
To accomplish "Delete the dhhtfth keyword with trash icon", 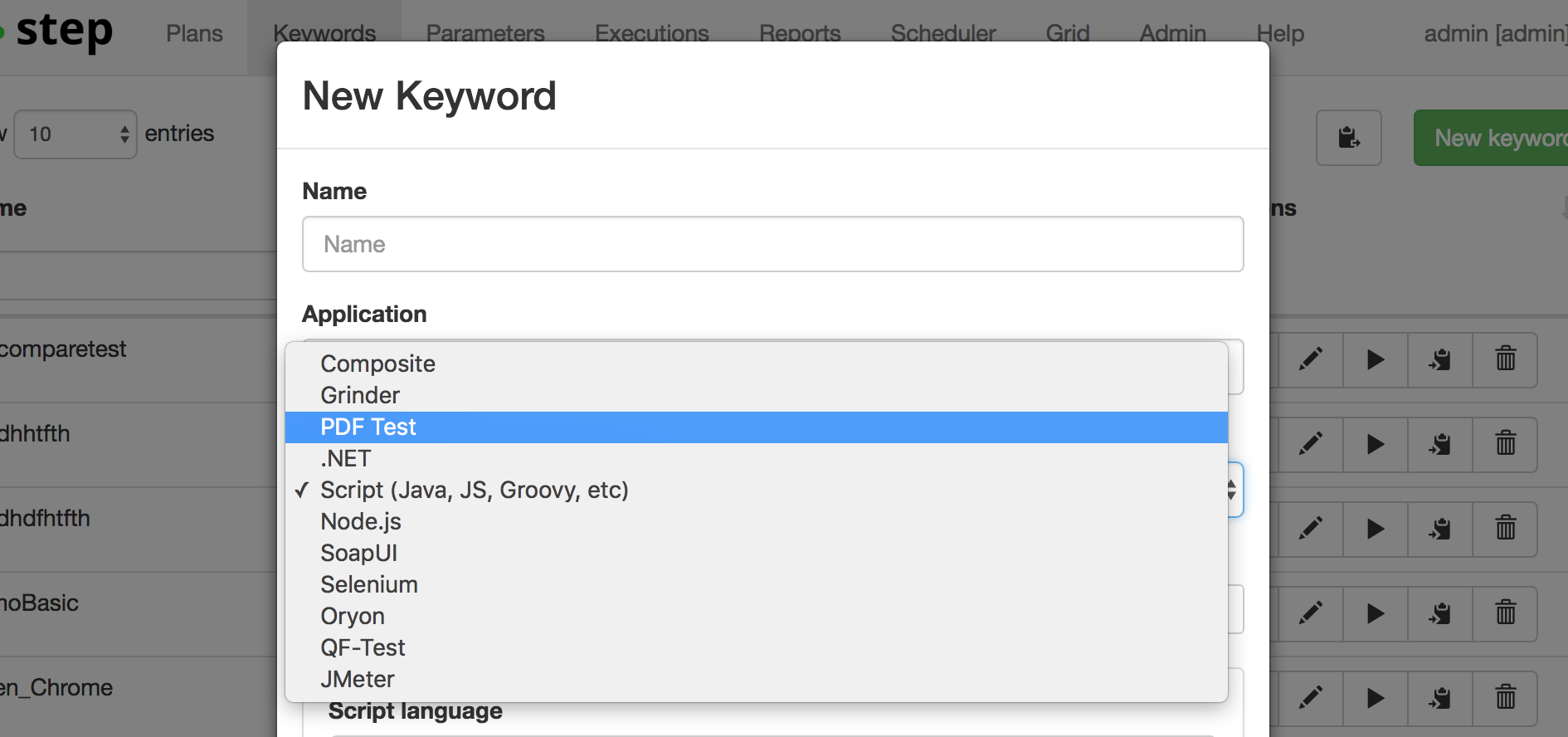I will pos(1505,444).
